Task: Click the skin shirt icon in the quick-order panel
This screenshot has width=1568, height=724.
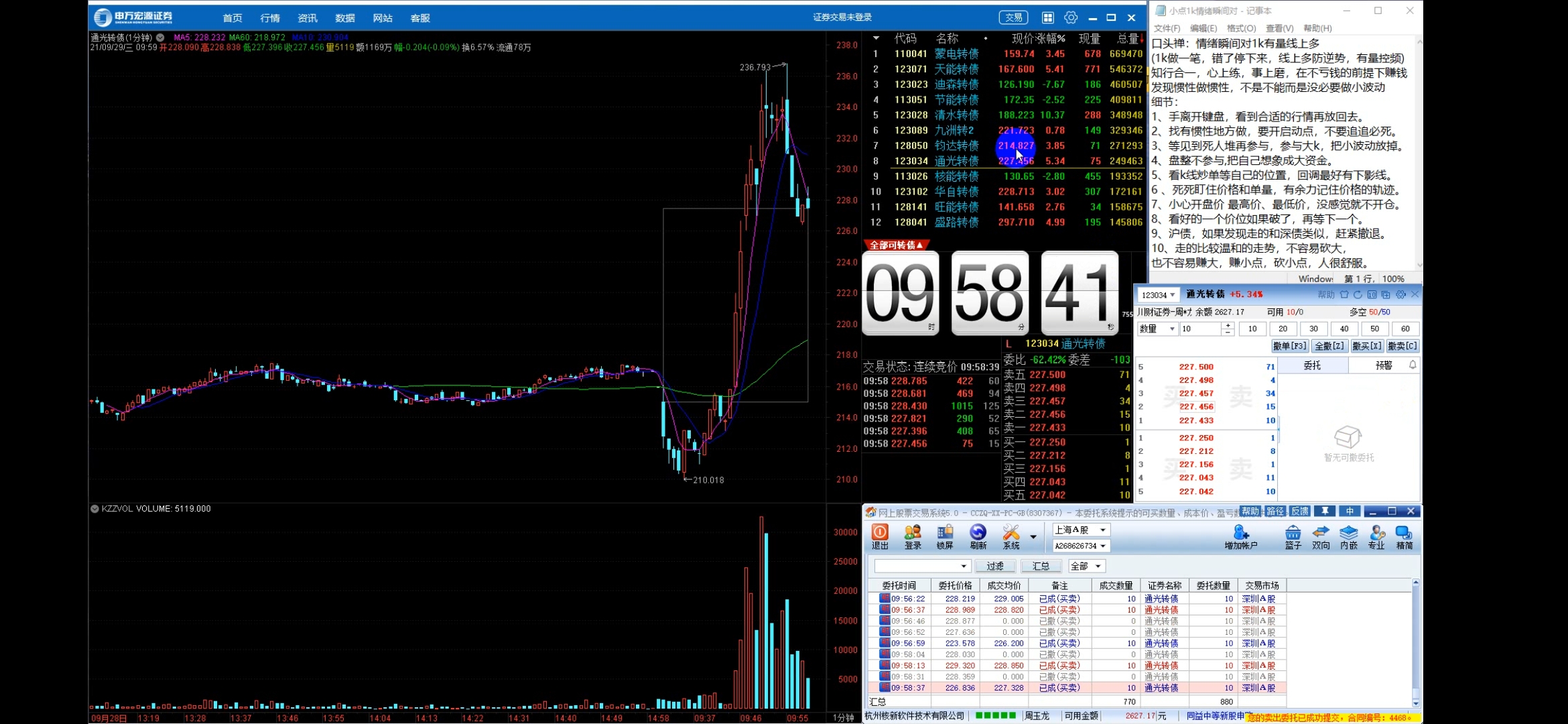Action: [1344, 294]
